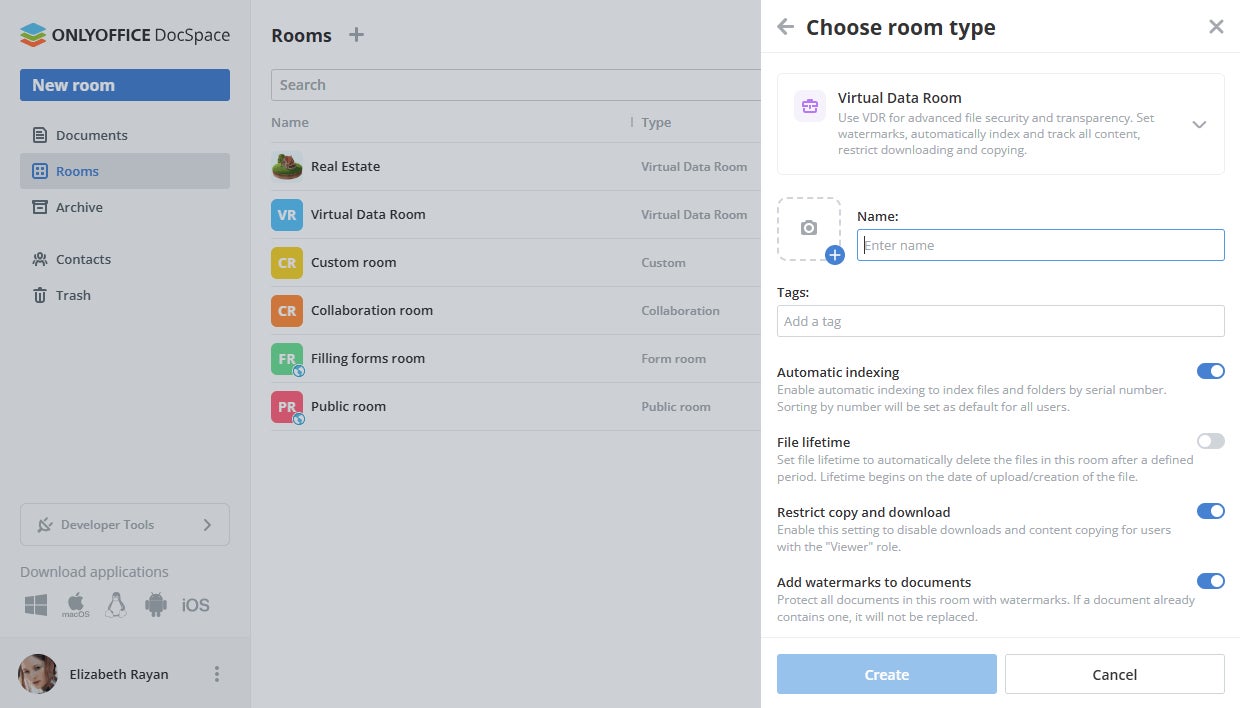Image resolution: width=1240 pixels, height=708 pixels.
Task: Upload room image via camera icon
Action: (809, 229)
